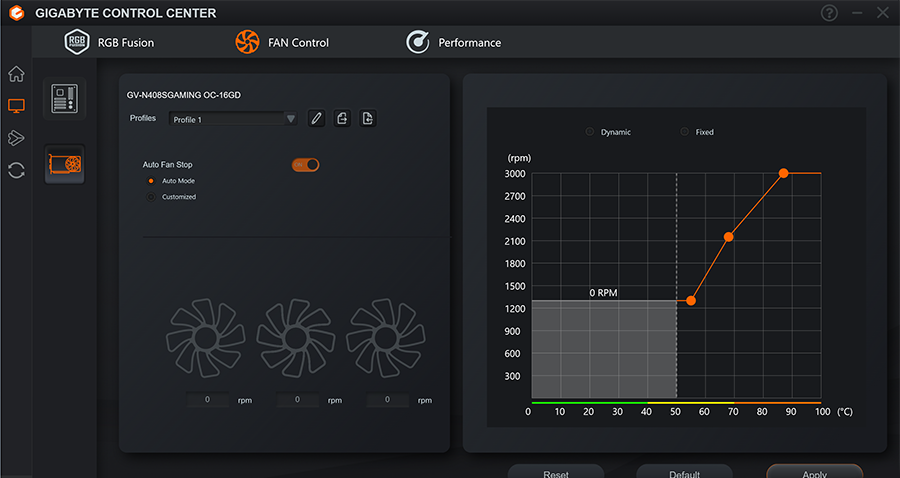Select the graphics card device thumbnail

65,164
